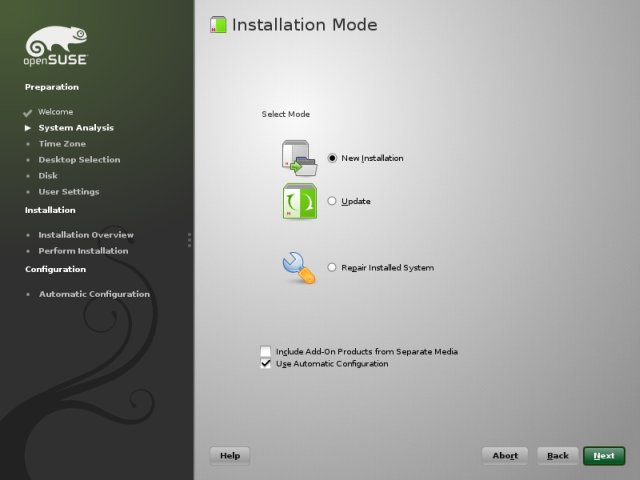Select the New Installation radio button

[x=332, y=158]
